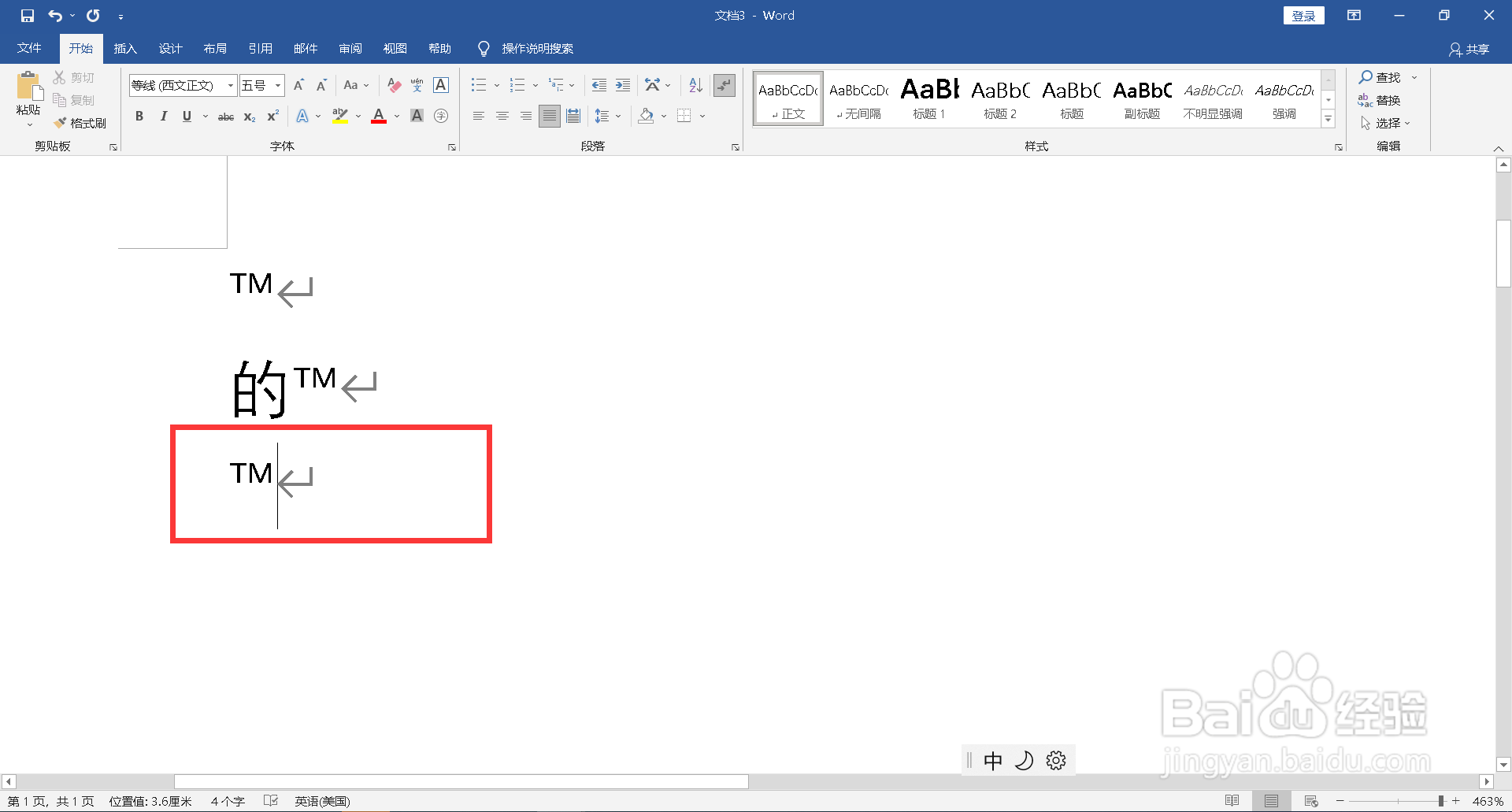Click the Tell Me search box (操作说明搜索)

click(x=538, y=49)
